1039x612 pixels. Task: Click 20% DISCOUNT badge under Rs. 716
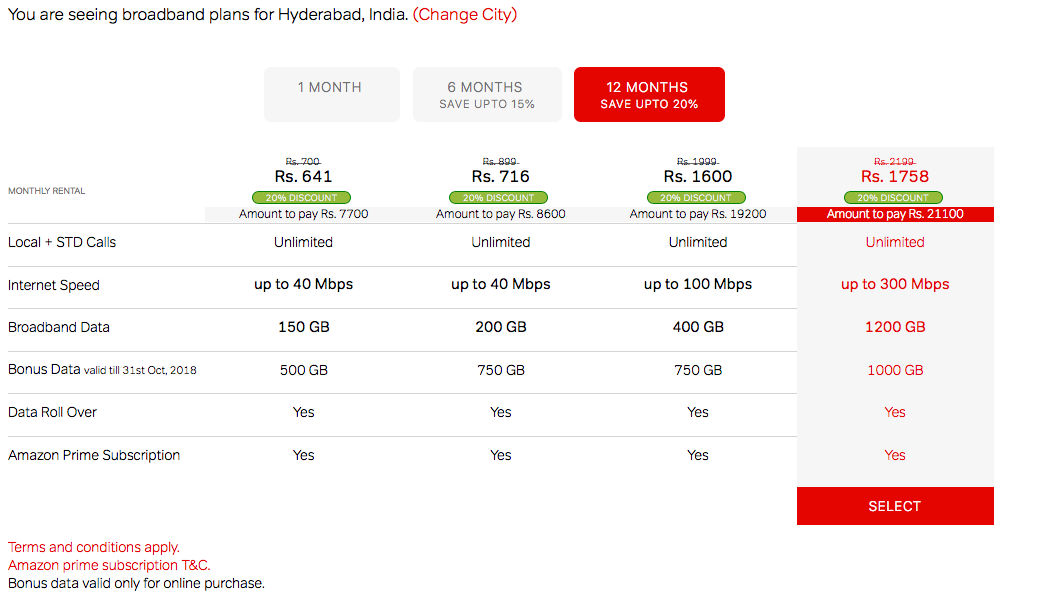498,197
